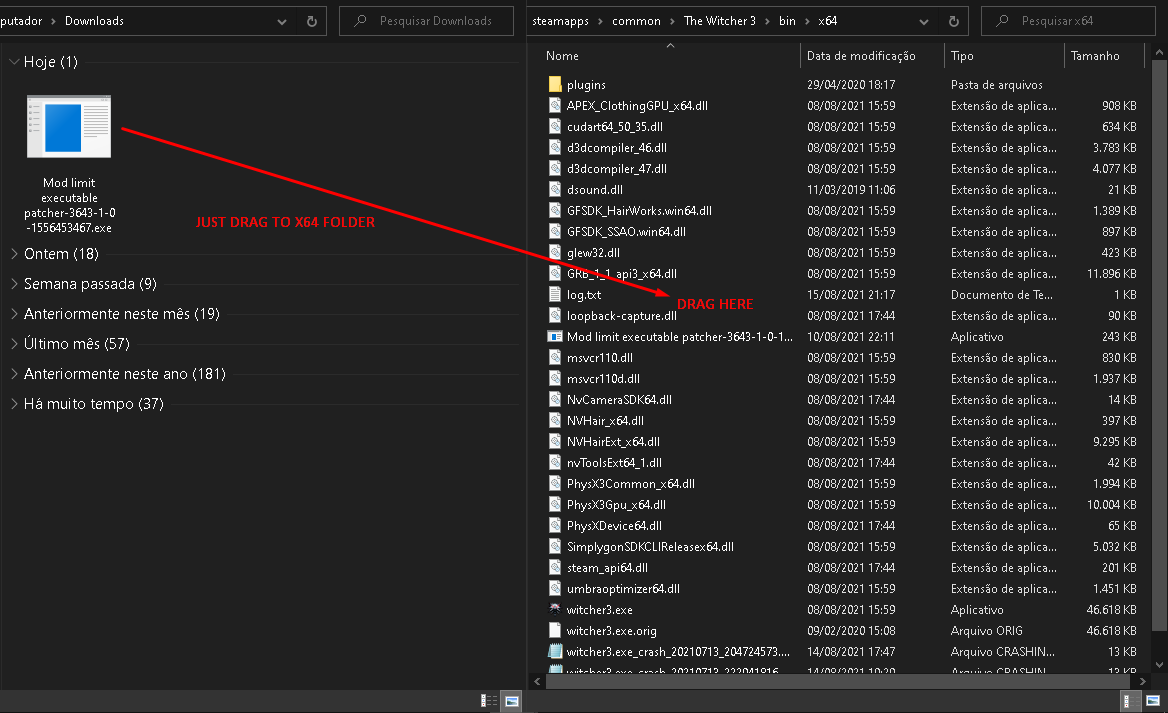Navigate to common in the breadcrumb
This screenshot has height=713, width=1168.
636,21
